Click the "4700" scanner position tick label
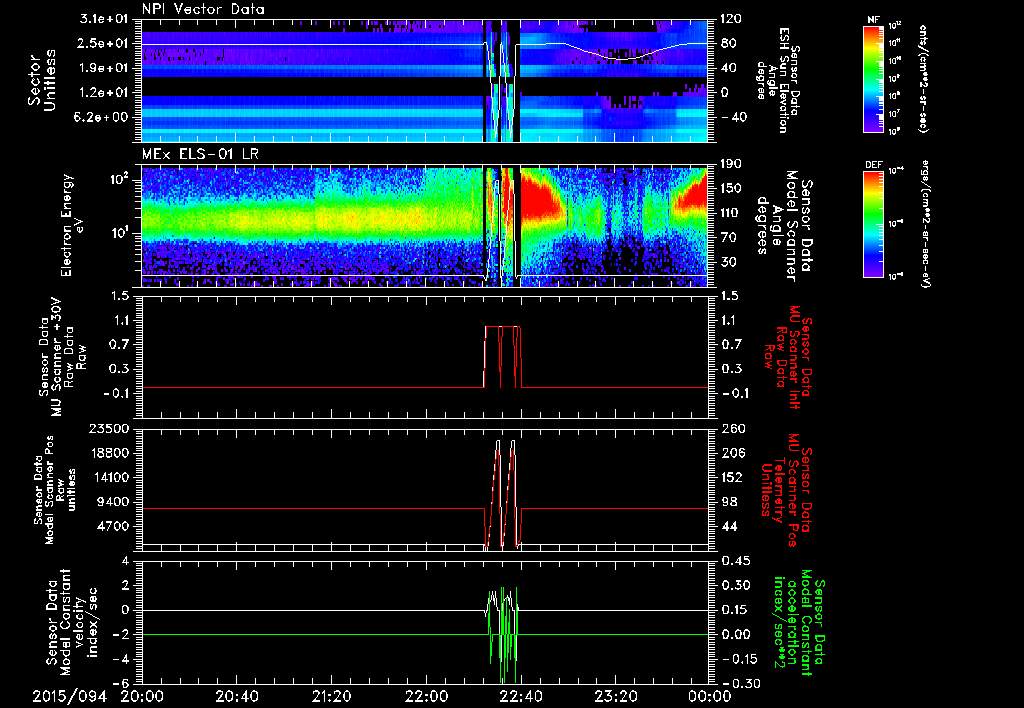 [114, 526]
